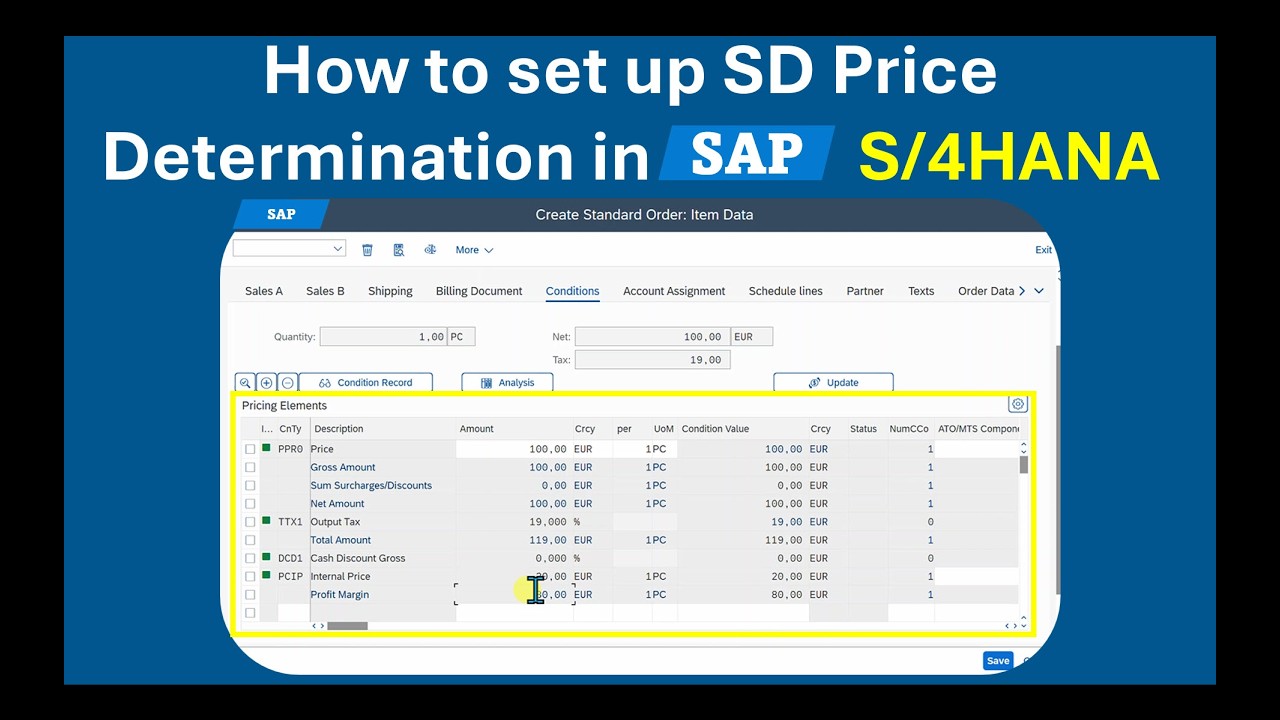Screen dimensions: 1280x720
Task: Open the Order Data tab
Action: pos(986,291)
